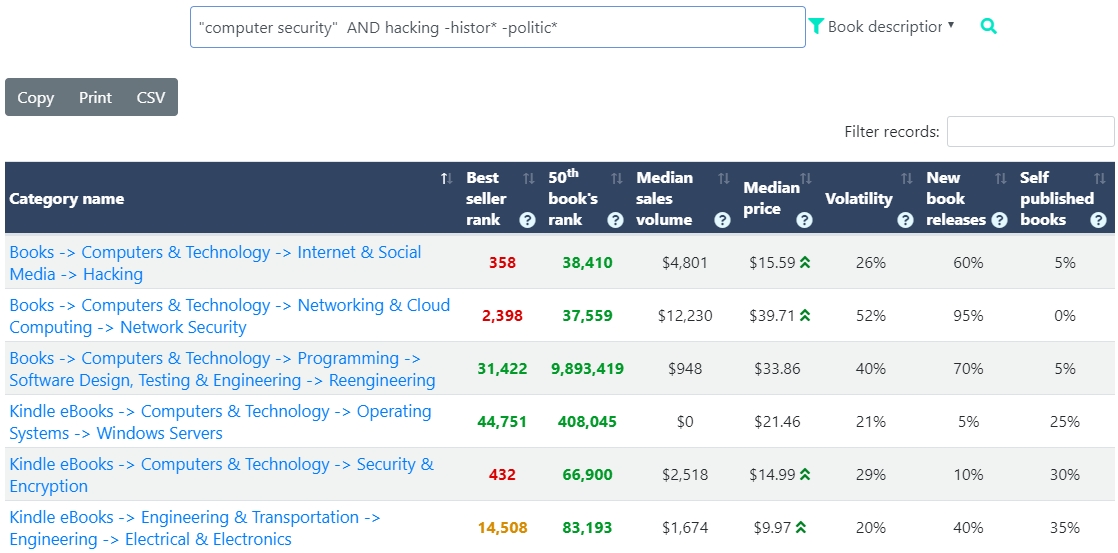
Task: Sort table by Category name column
Action: click(446, 178)
